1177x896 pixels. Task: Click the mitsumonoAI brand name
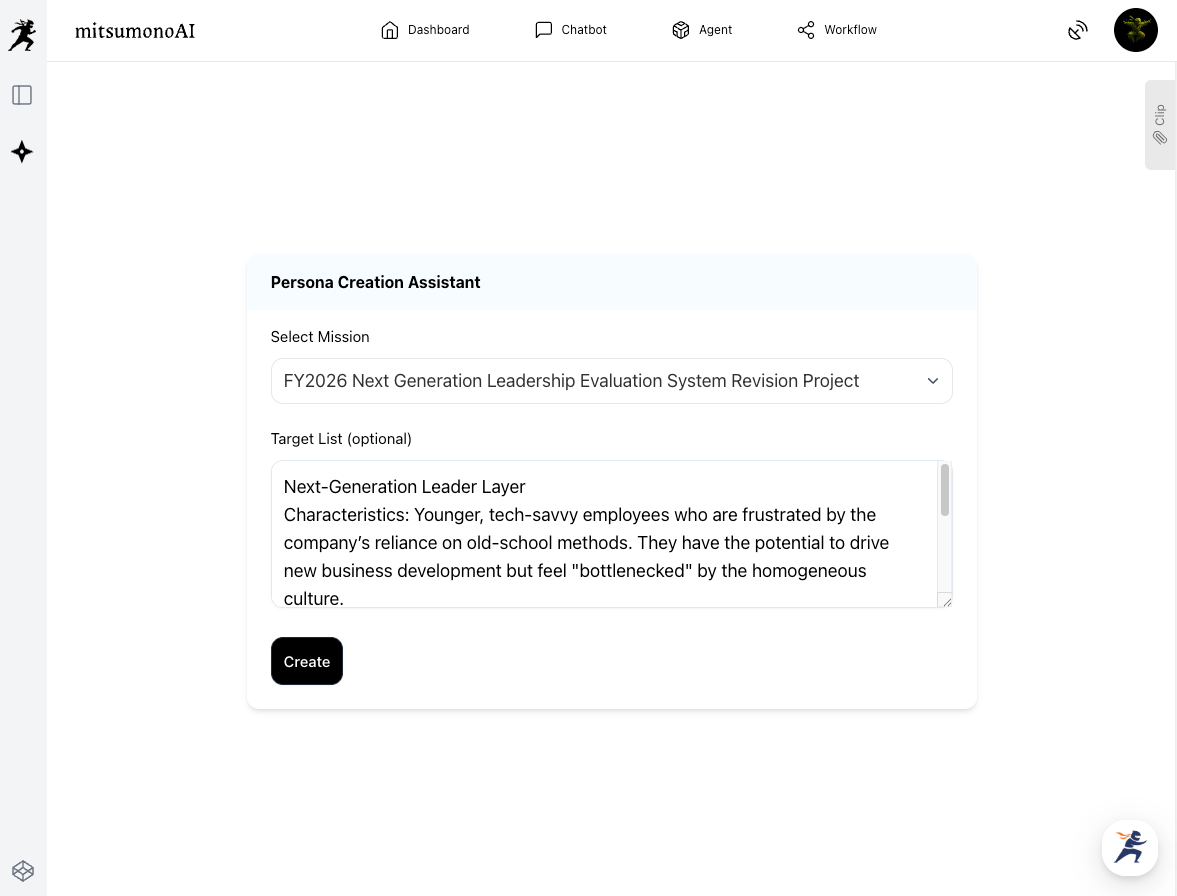click(135, 31)
